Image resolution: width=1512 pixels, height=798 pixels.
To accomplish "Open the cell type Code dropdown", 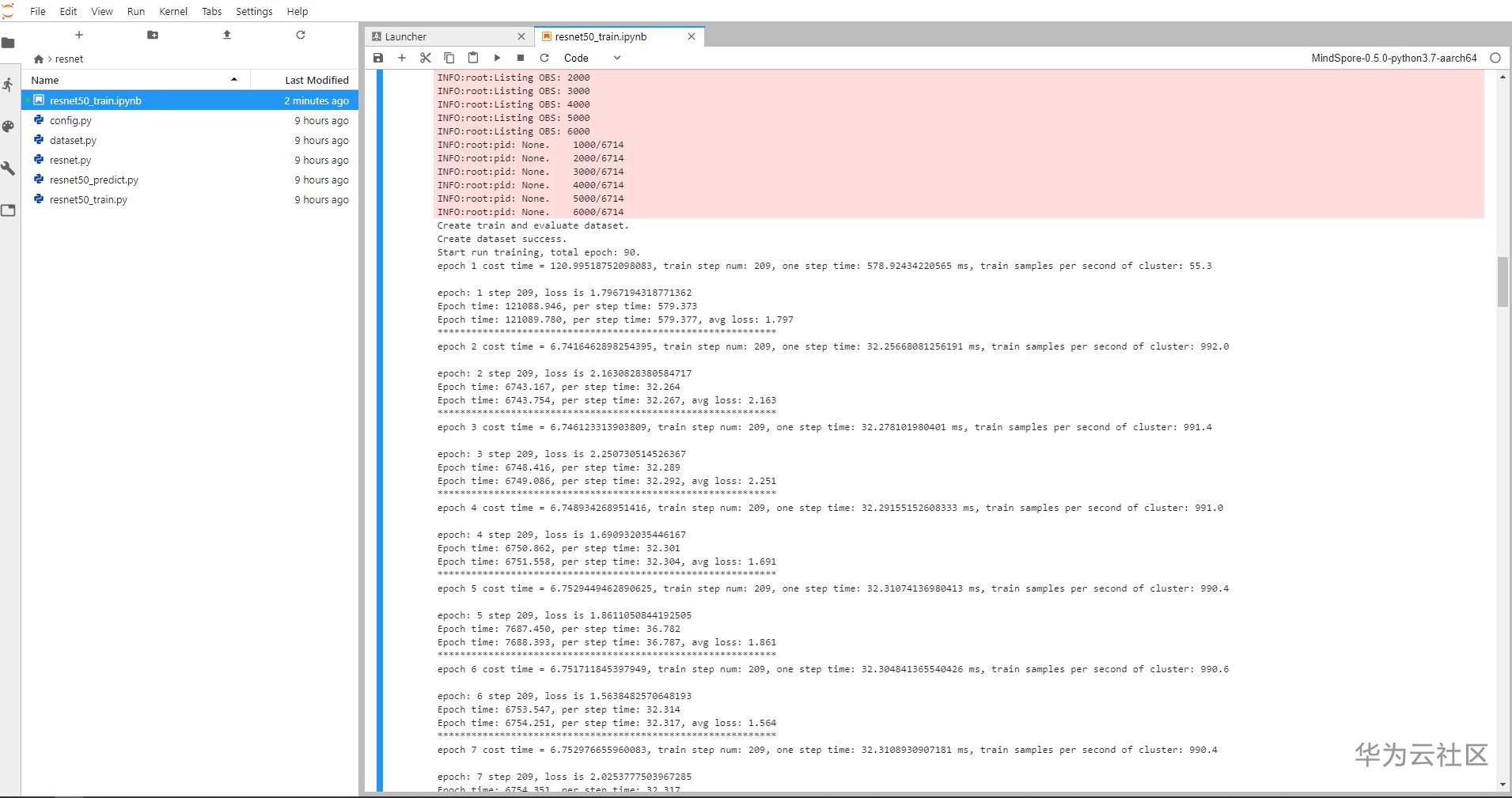I will pyautogui.click(x=592, y=58).
